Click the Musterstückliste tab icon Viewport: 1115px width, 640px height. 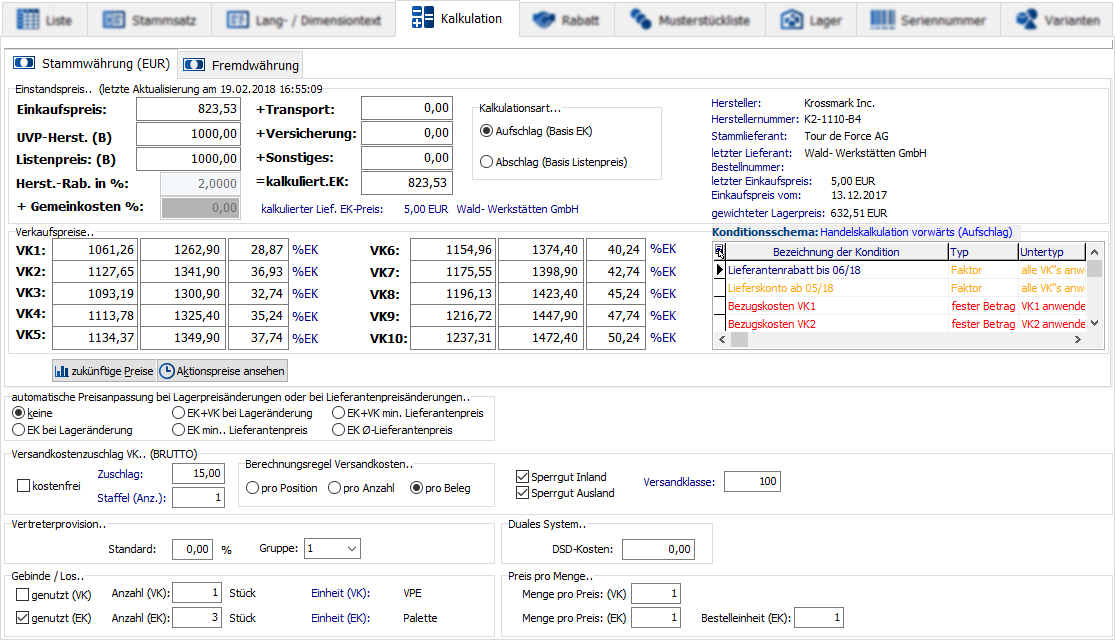coord(640,19)
